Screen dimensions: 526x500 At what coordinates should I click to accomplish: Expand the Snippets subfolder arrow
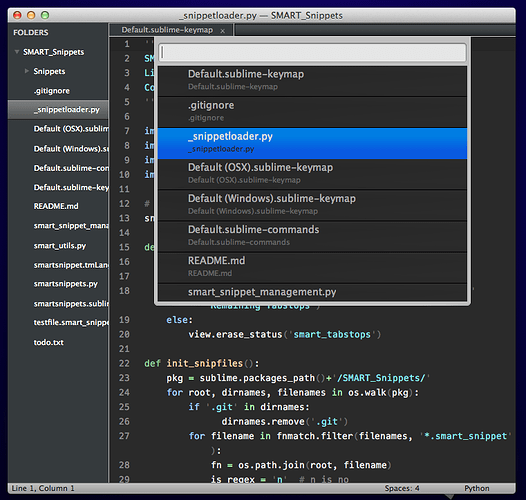tap(27, 71)
